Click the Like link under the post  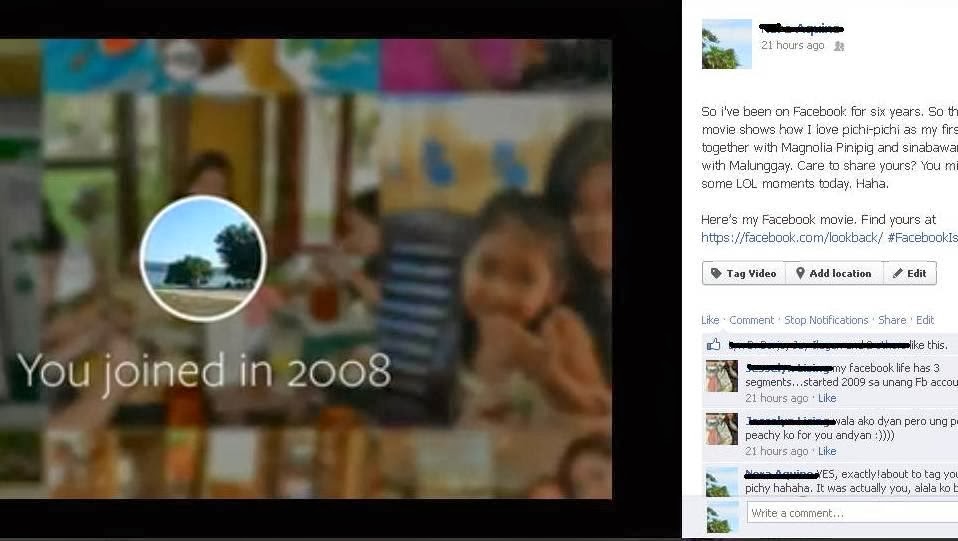[710, 320]
